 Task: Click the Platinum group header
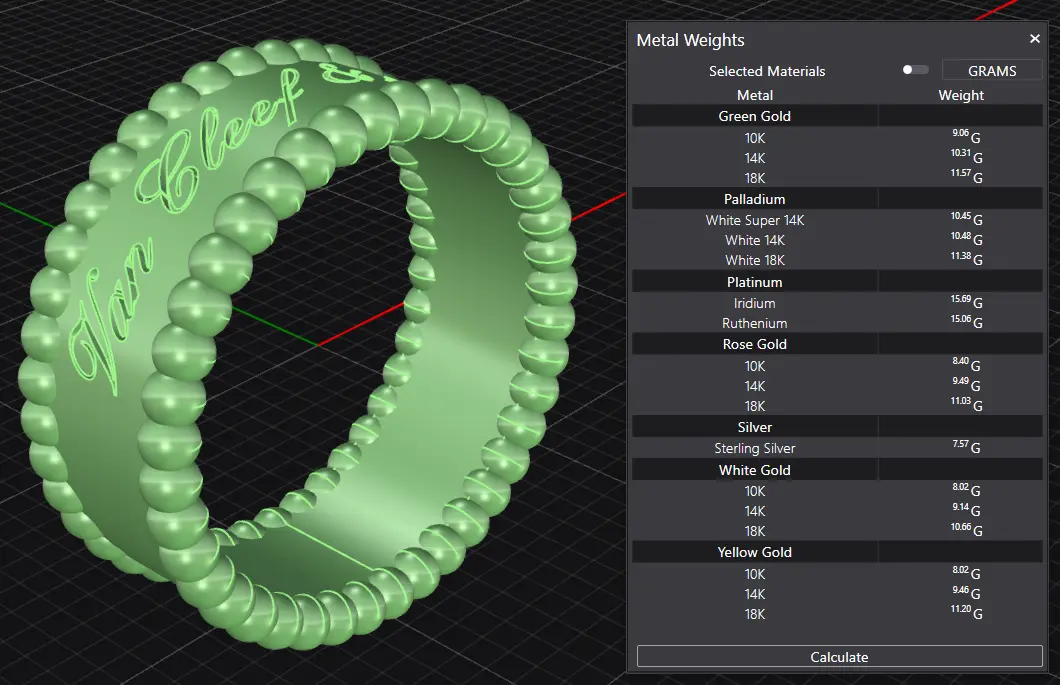click(754, 282)
